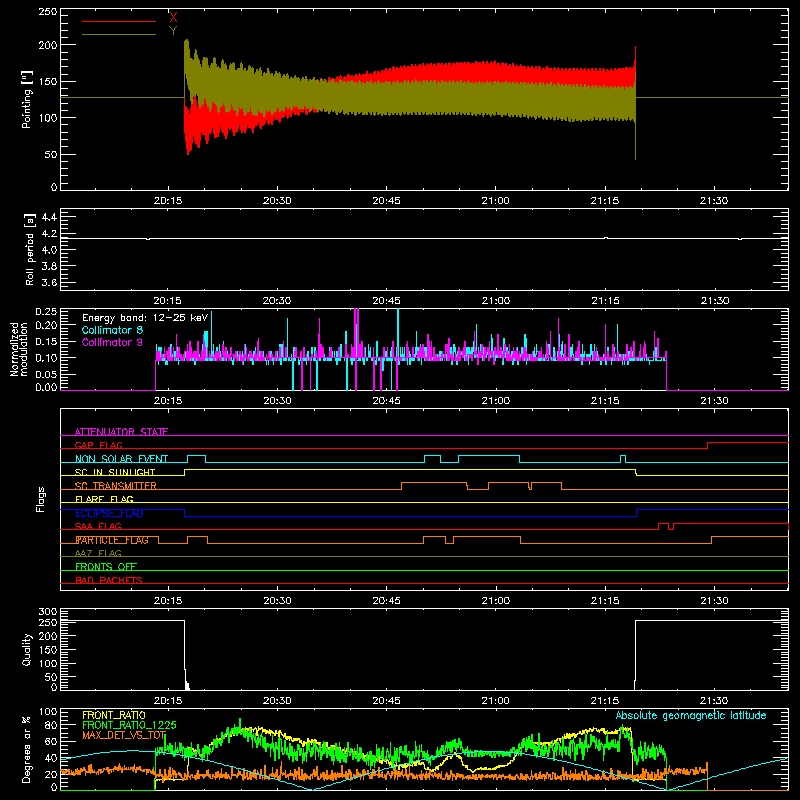Image resolution: width=800 pixels, height=800 pixels.
Task: Select the BAD_PACKETS label
Action: point(109,580)
